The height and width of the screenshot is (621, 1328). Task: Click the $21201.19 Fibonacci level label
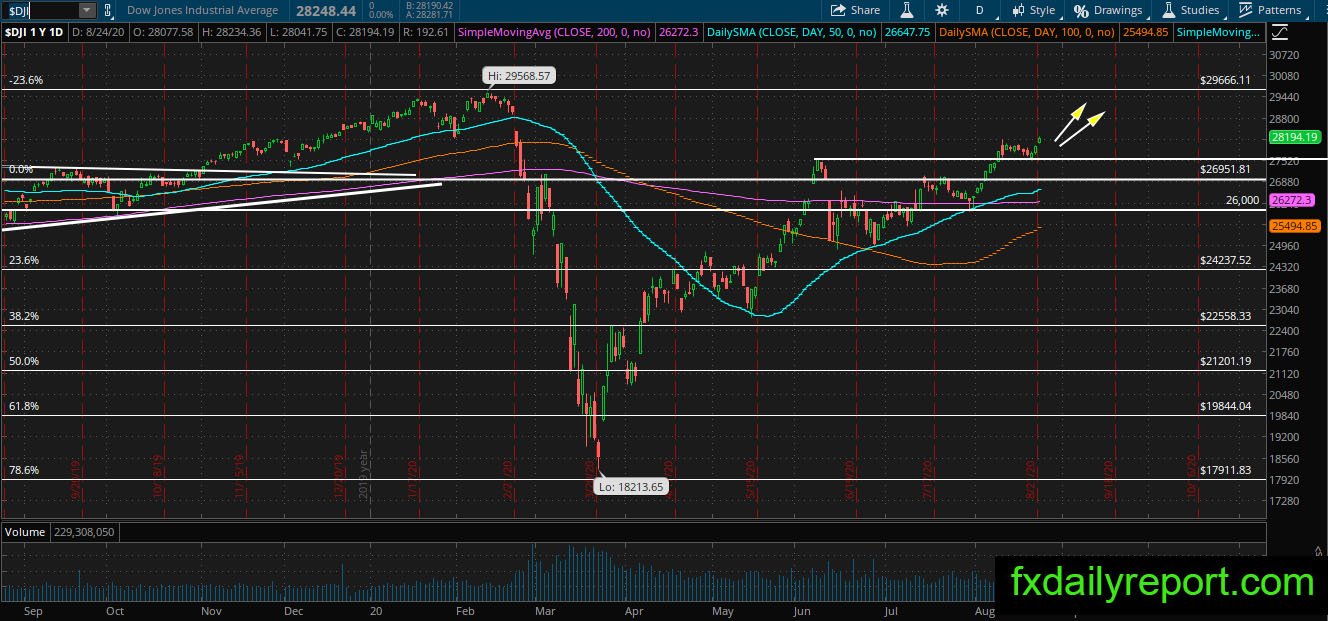click(1225, 361)
